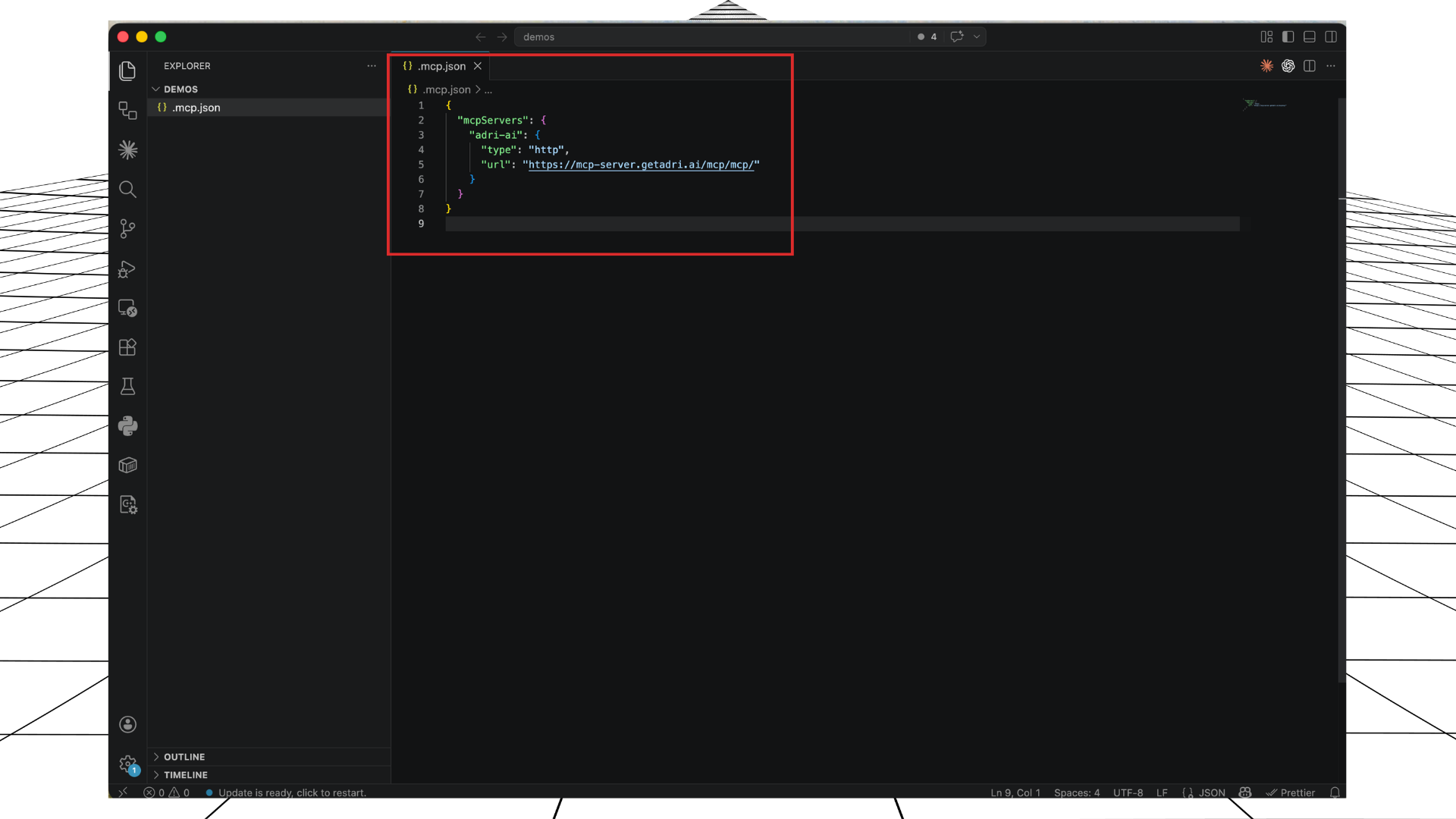The width and height of the screenshot is (1456, 819).
Task: Toggle the secondary sidebar visibility
Action: tap(1332, 36)
